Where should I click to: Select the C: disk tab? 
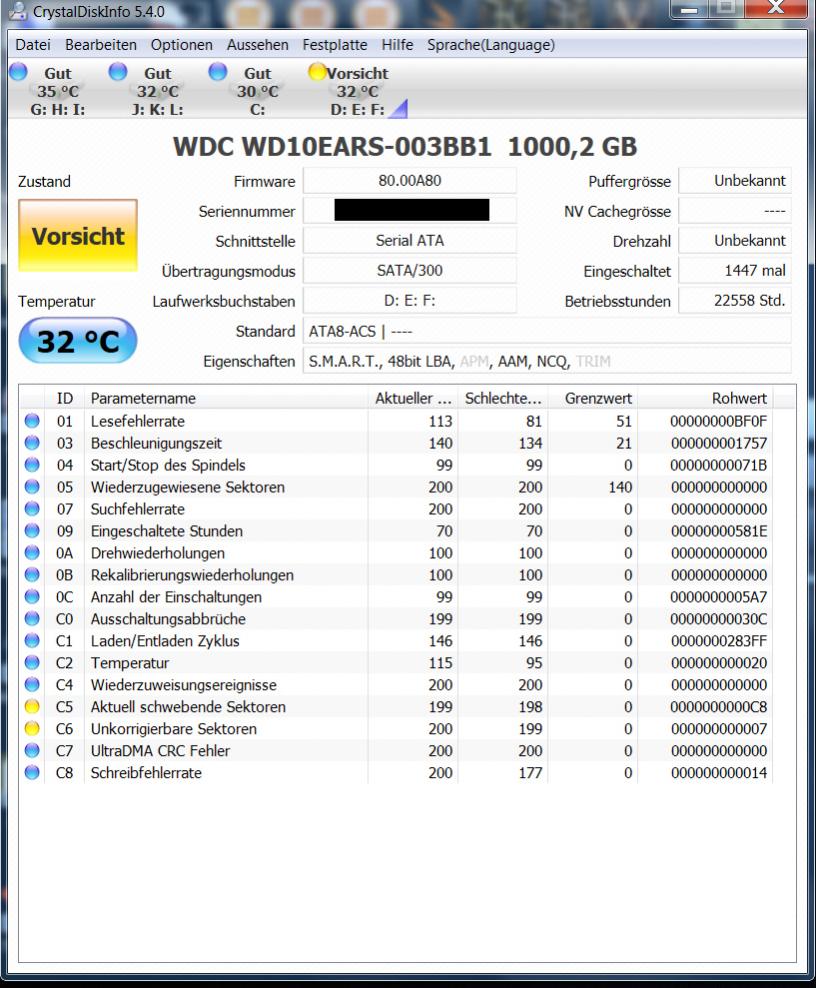(257, 91)
